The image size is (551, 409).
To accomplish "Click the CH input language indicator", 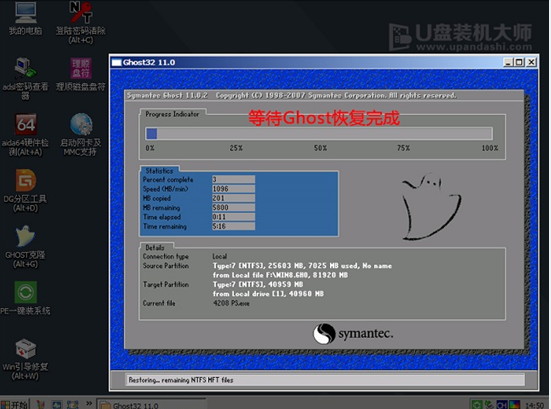I will pos(502,405).
